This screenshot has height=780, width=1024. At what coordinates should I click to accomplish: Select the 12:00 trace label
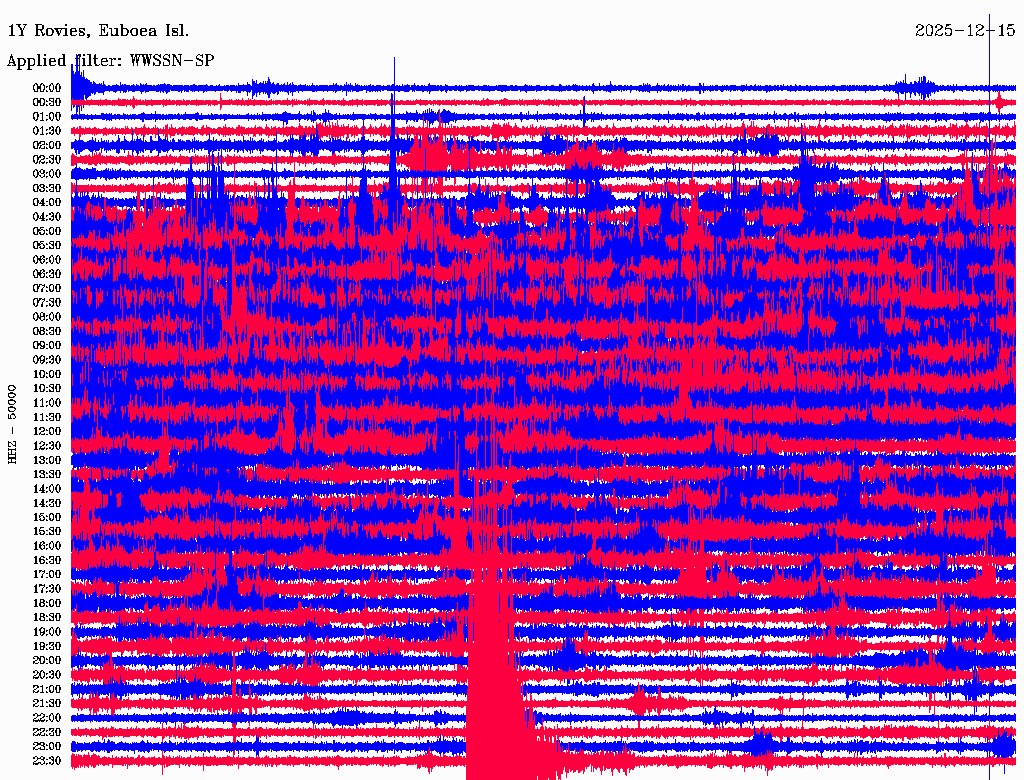(x=46, y=431)
